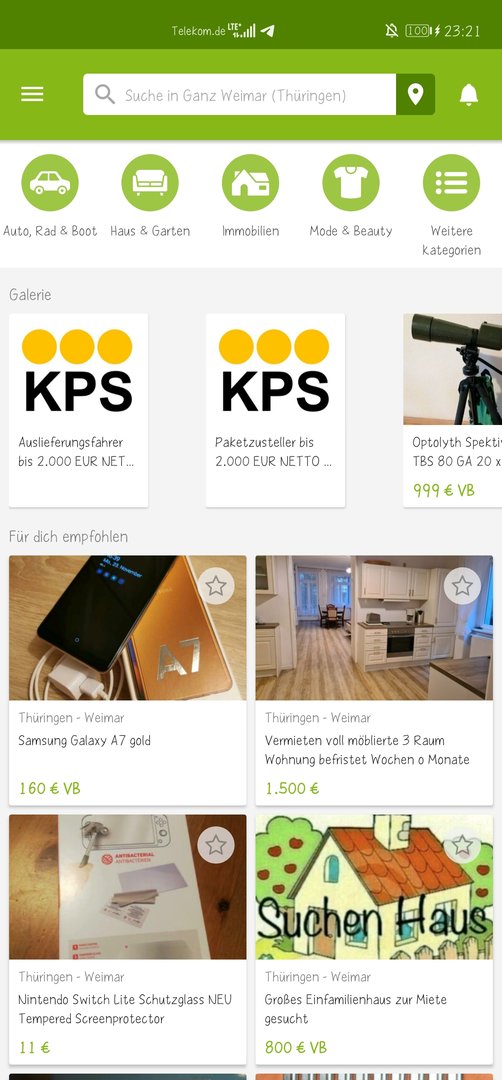This screenshot has height=1080, width=502.
Task: Open KPS Auslieferungsfahrer gallery ad
Action: pos(79,411)
